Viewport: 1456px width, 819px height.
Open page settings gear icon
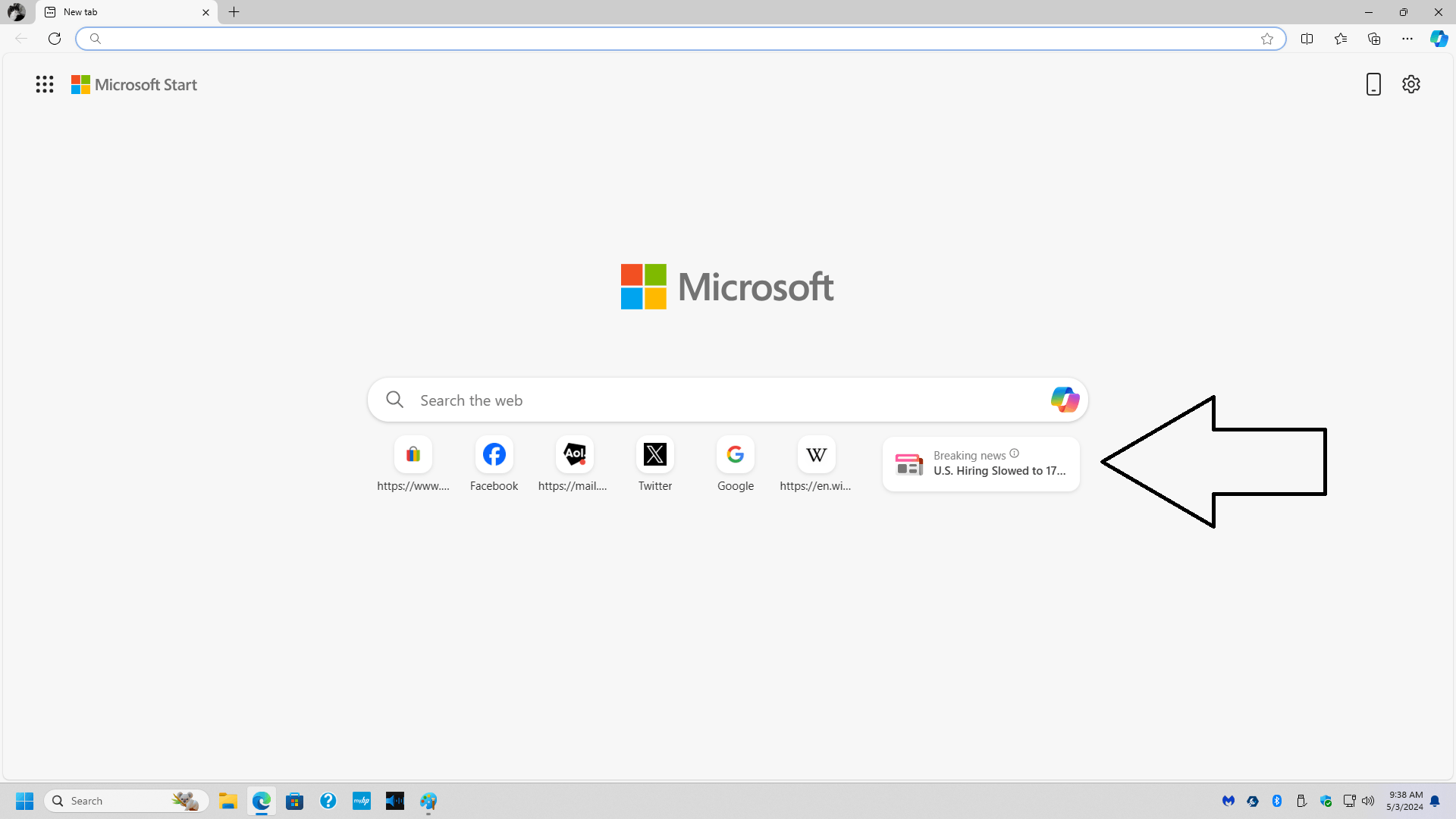(x=1410, y=84)
